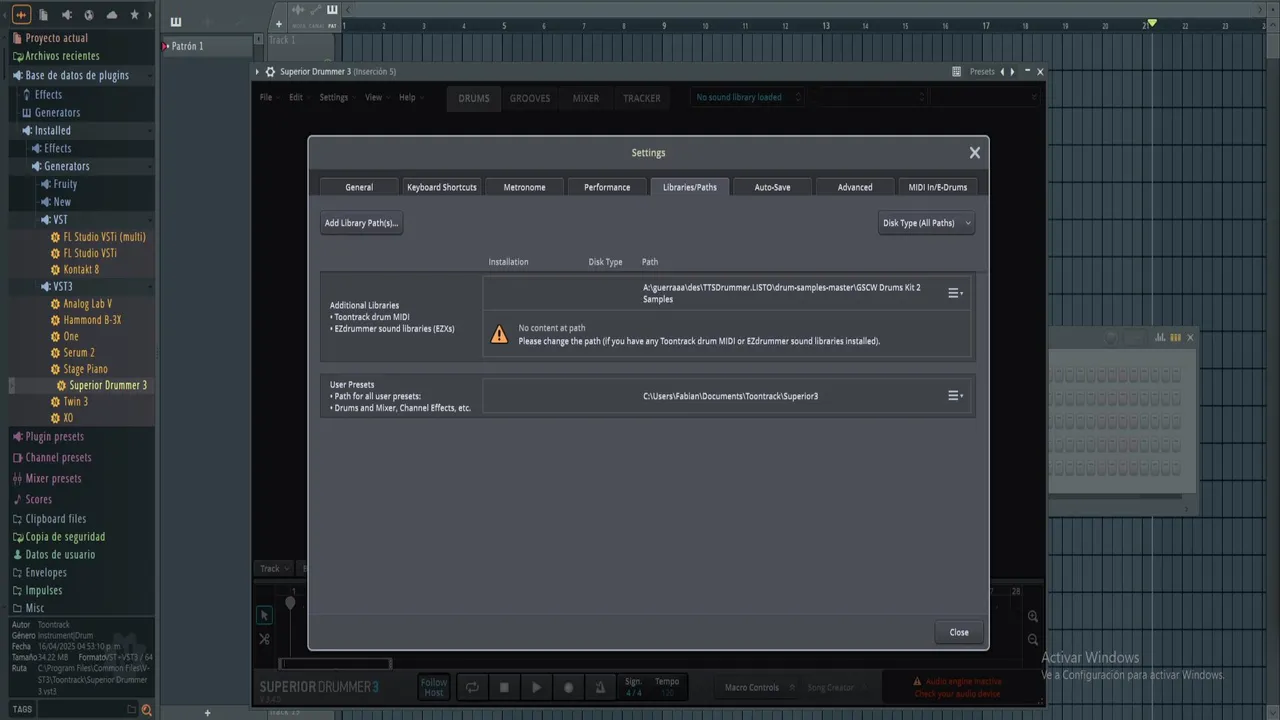Arm record in Superior Drummer transport
The height and width of the screenshot is (720, 1280).
point(568,687)
